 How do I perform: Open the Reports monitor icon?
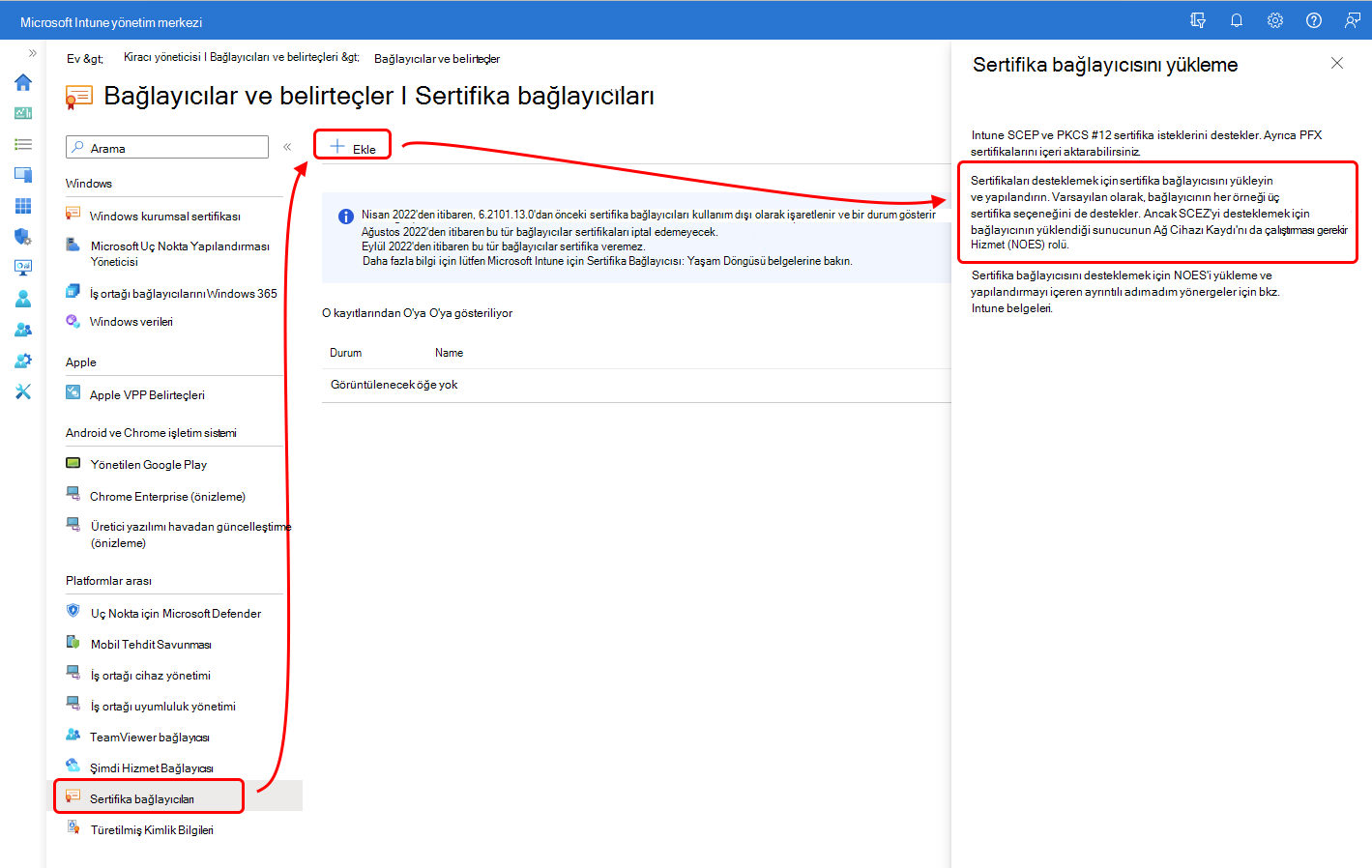click(x=23, y=268)
